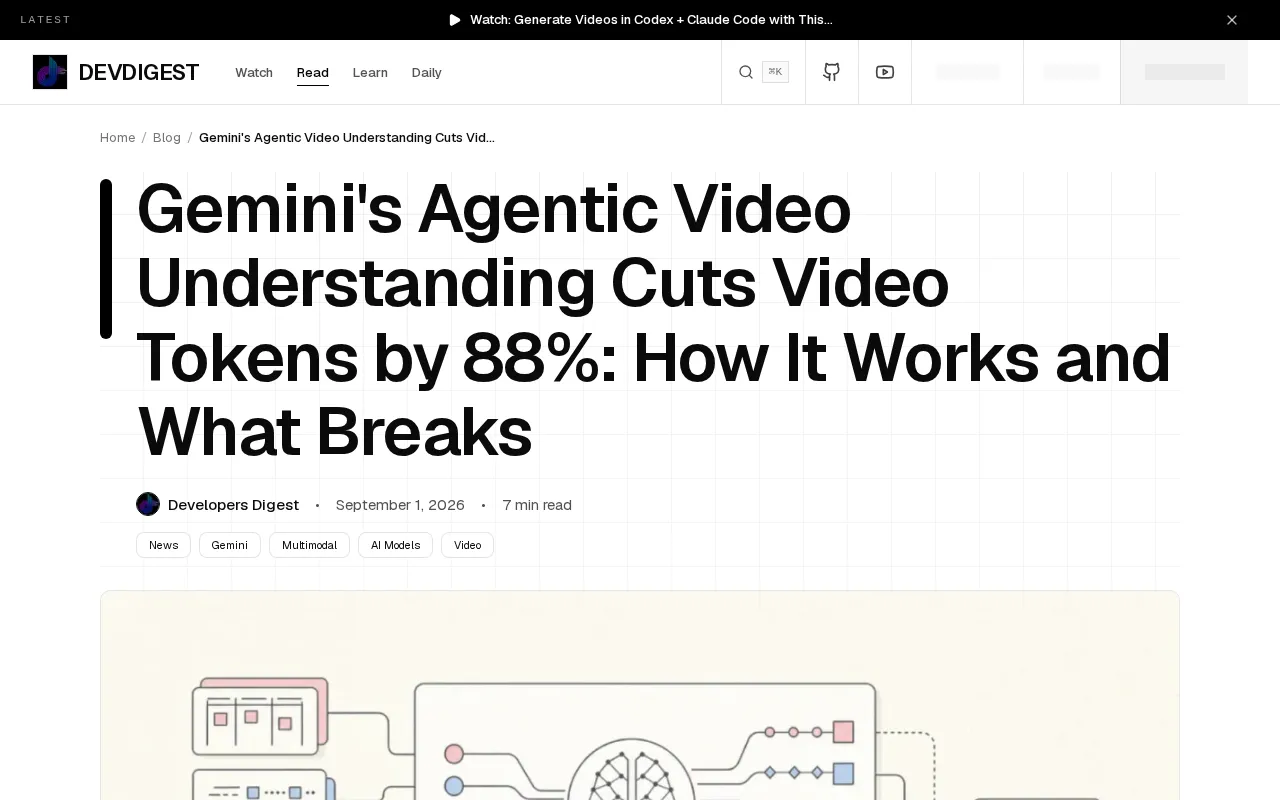Viewport: 1280px width, 800px height.
Task: Click the DEVDIGEST brand name
Action: tap(139, 72)
